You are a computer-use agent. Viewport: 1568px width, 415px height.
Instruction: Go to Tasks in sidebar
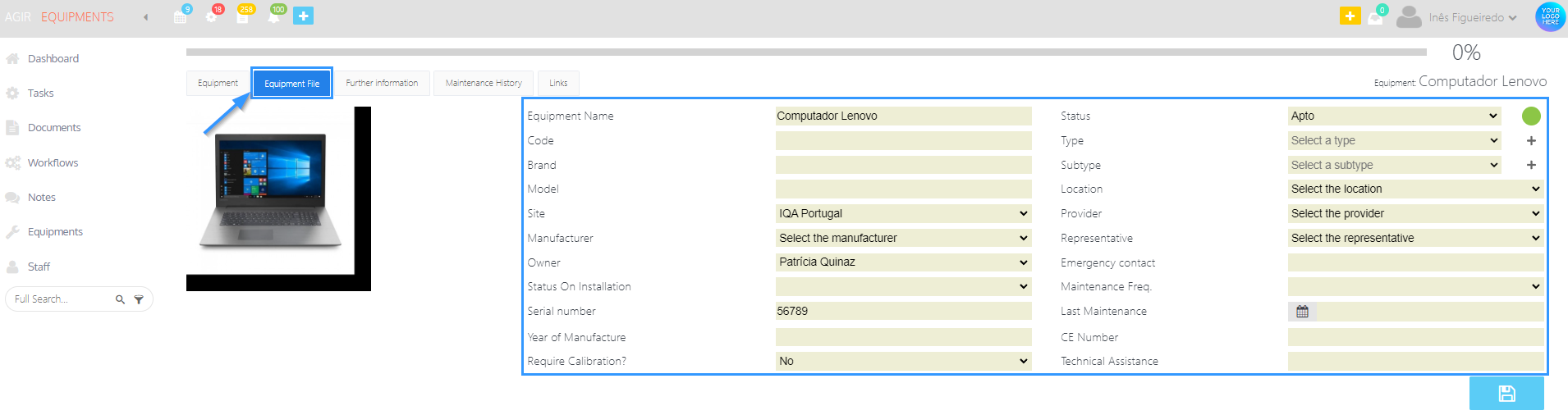(40, 93)
